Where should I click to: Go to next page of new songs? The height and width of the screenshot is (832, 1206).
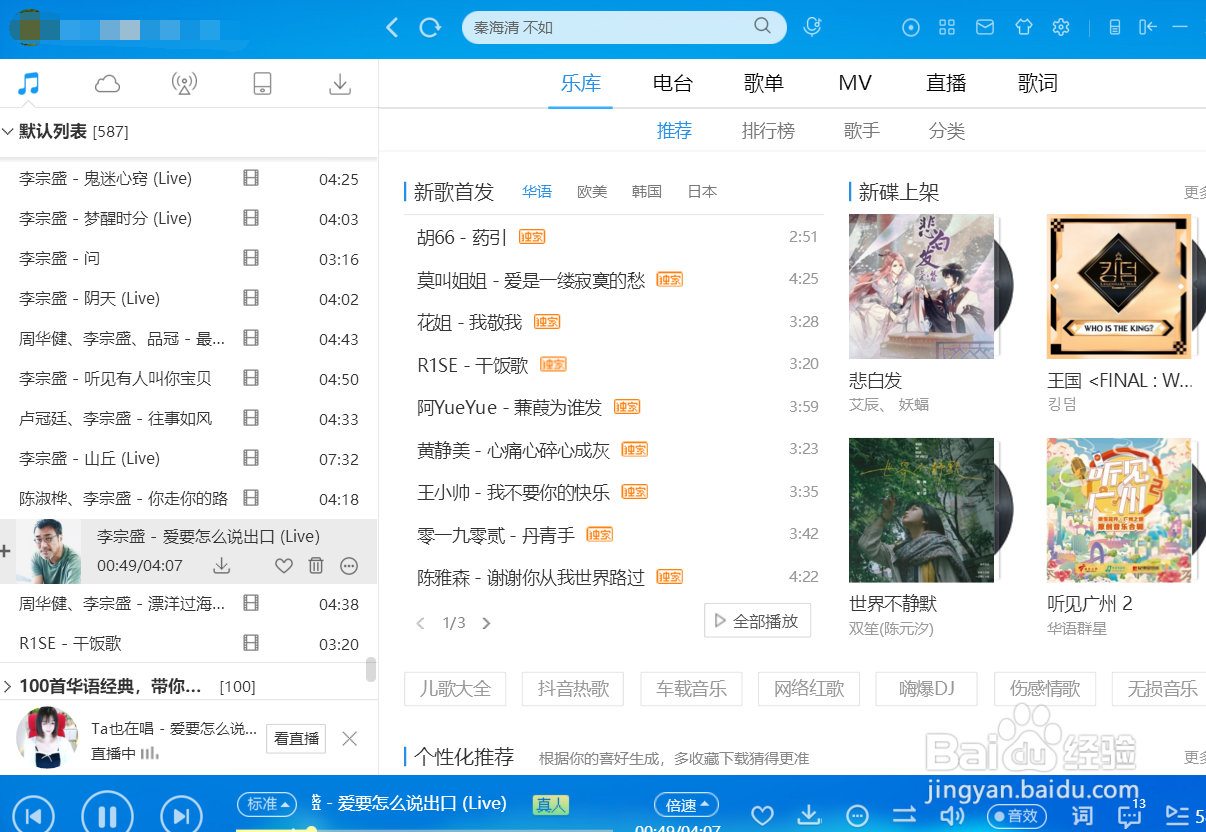[x=487, y=623]
